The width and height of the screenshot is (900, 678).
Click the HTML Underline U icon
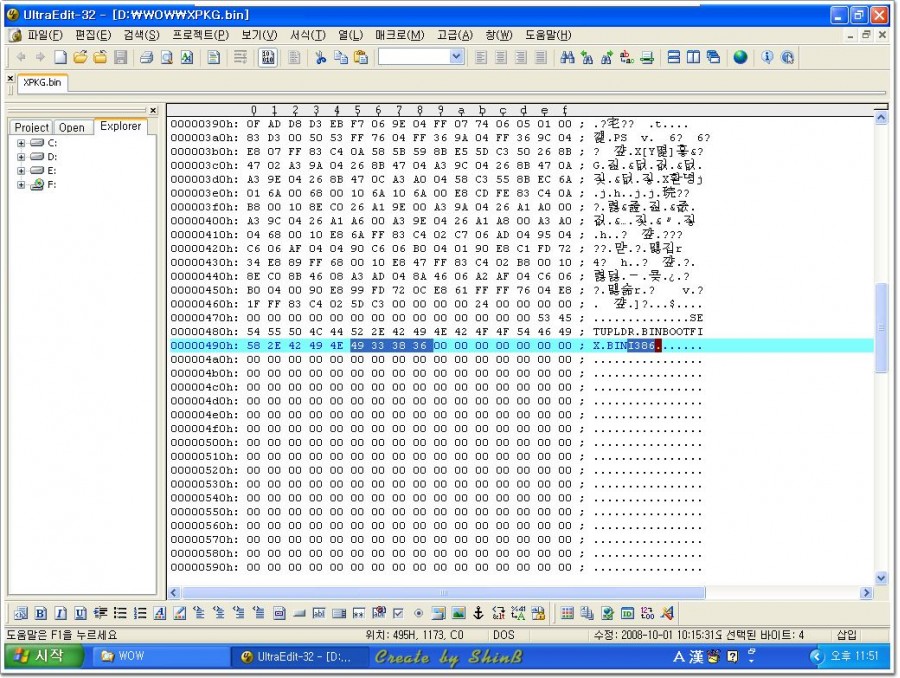click(80, 613)
